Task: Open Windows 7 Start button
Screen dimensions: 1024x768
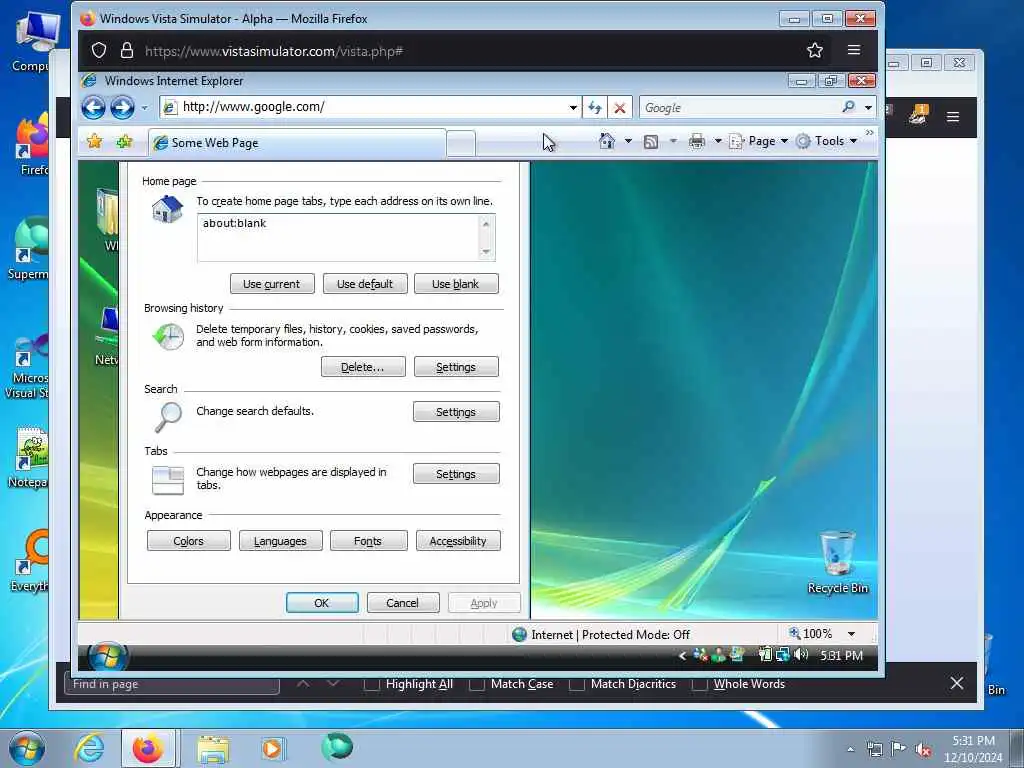Action: click(26, 748)
